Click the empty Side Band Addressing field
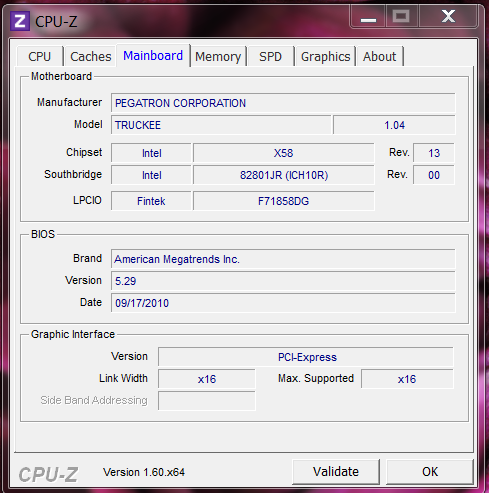489x493 pixels. pyautogui.click(x=207, y=401)
